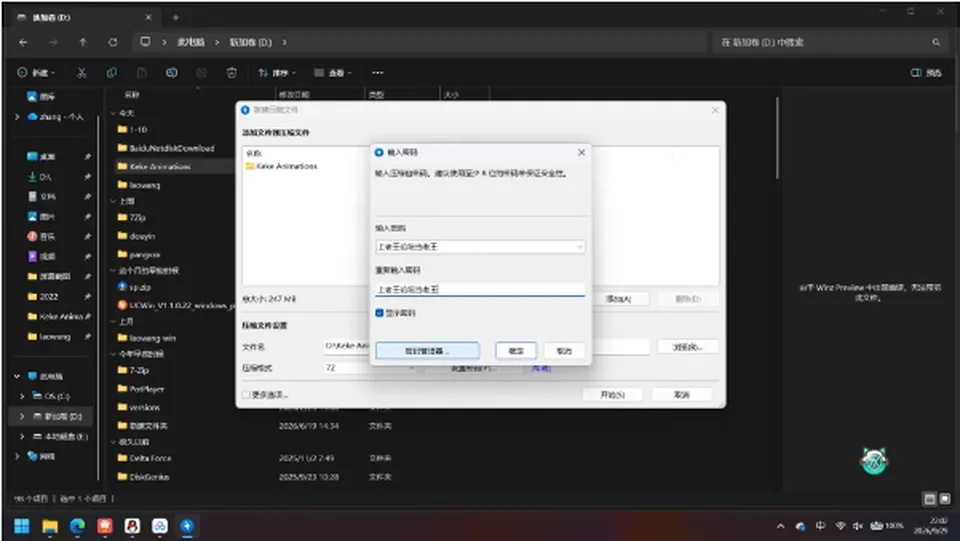Screen dimensions: 960x541
Task: Open File Explorer from the taskbar
Action: coord(50,526)
